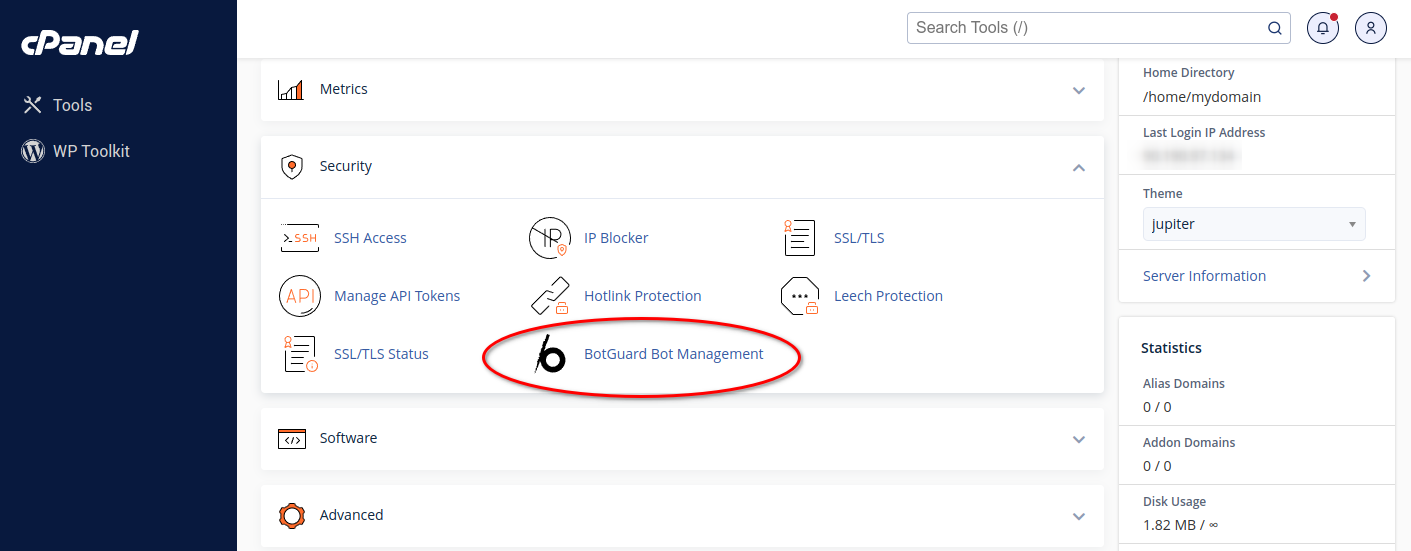Click the Hotlink Protection chain icon
This screenshot has height=551, width=1411.
[x=549, y=296]
